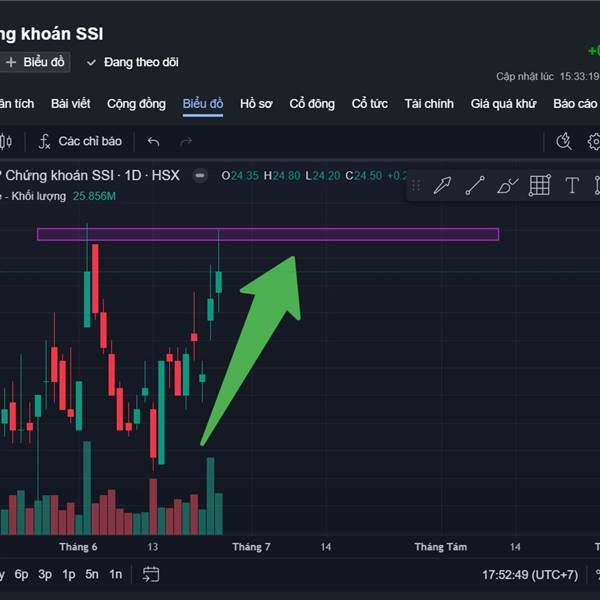
Task: Open the Giá quá khứ tab
Action: [x=503, y=104]
